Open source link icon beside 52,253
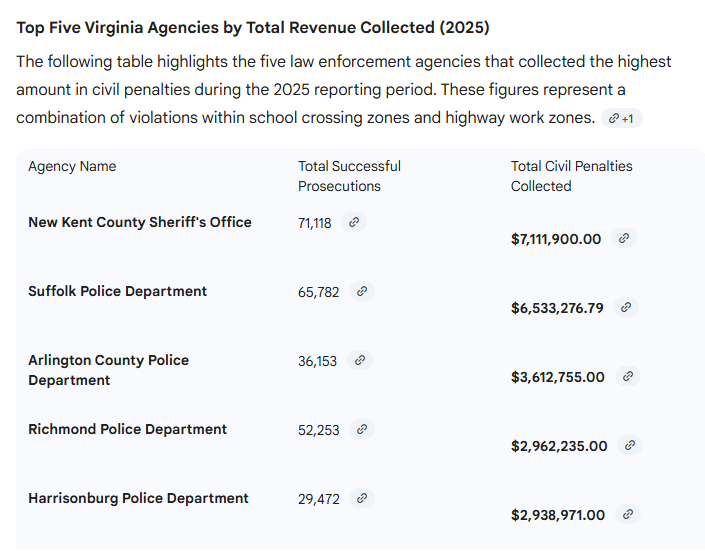The width and height of the screenshot is (705, 552). coord(362,430)
